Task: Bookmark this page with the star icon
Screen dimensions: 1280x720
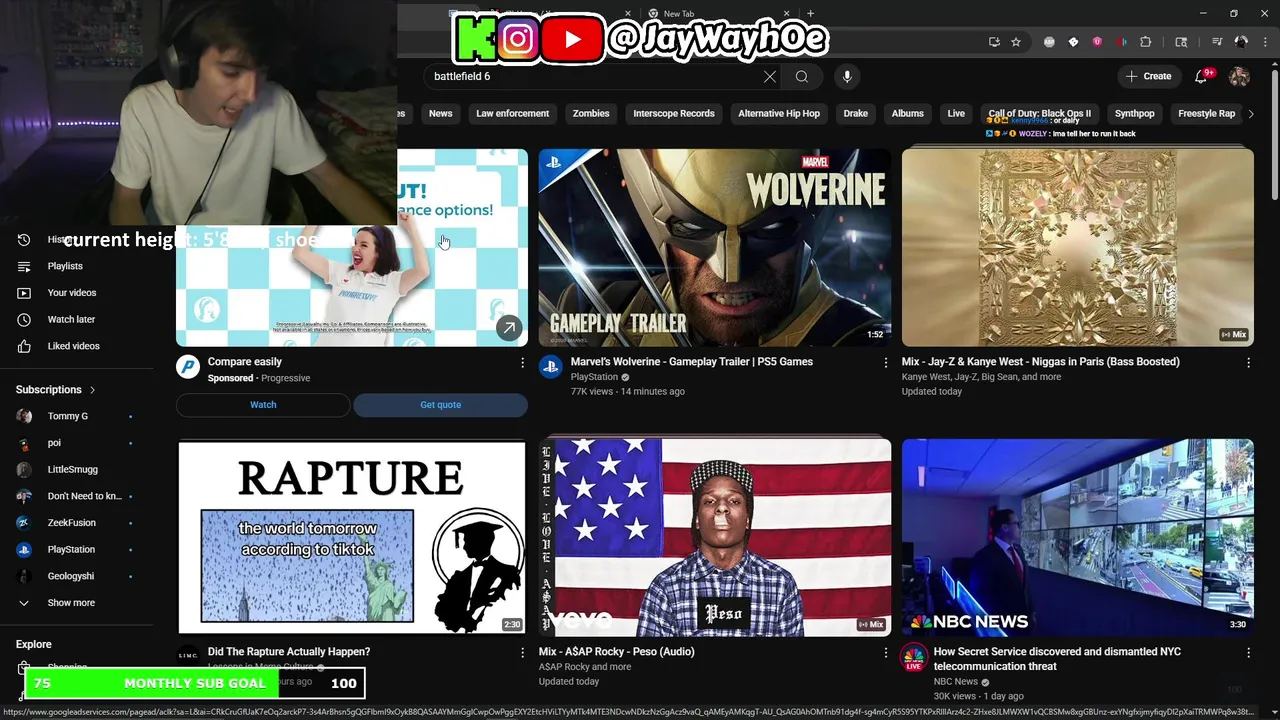Action: click(1016, 42)
